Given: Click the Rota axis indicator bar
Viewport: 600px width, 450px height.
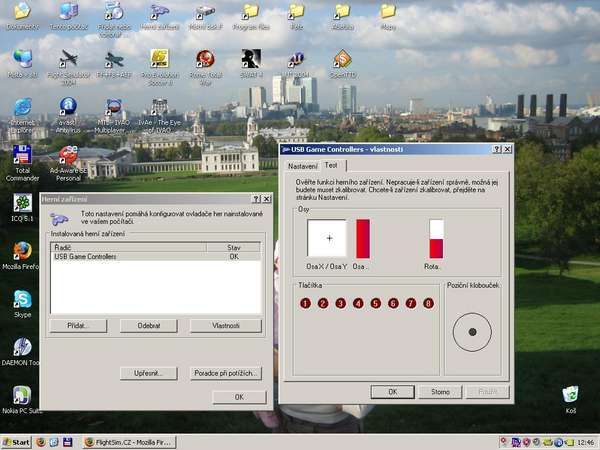Looking at the screenshot, I should 436,238.
